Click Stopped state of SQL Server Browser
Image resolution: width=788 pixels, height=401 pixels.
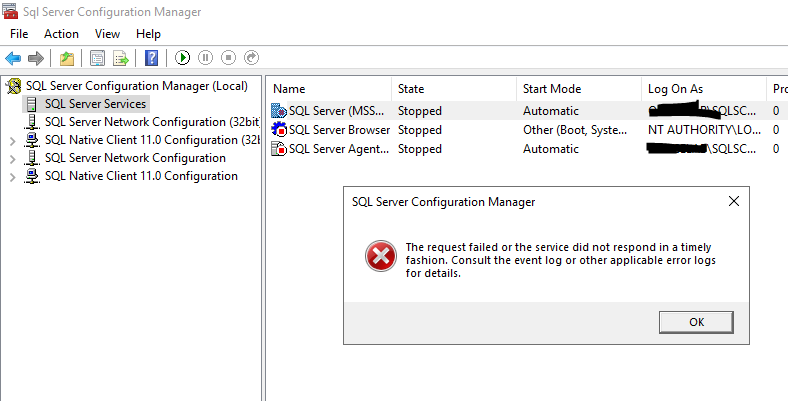coord(420,130)
